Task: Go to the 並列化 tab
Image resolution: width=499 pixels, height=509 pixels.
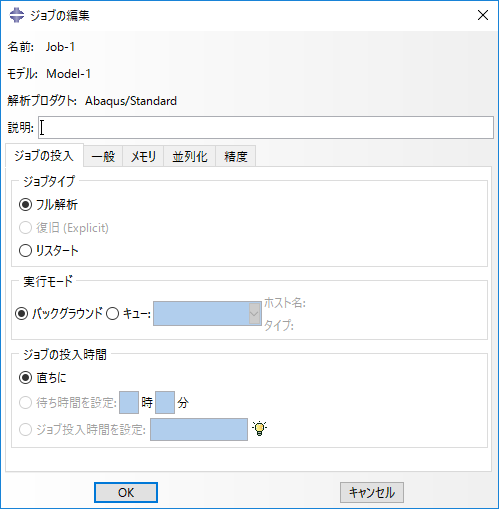Action: click(x=189, y=156)
